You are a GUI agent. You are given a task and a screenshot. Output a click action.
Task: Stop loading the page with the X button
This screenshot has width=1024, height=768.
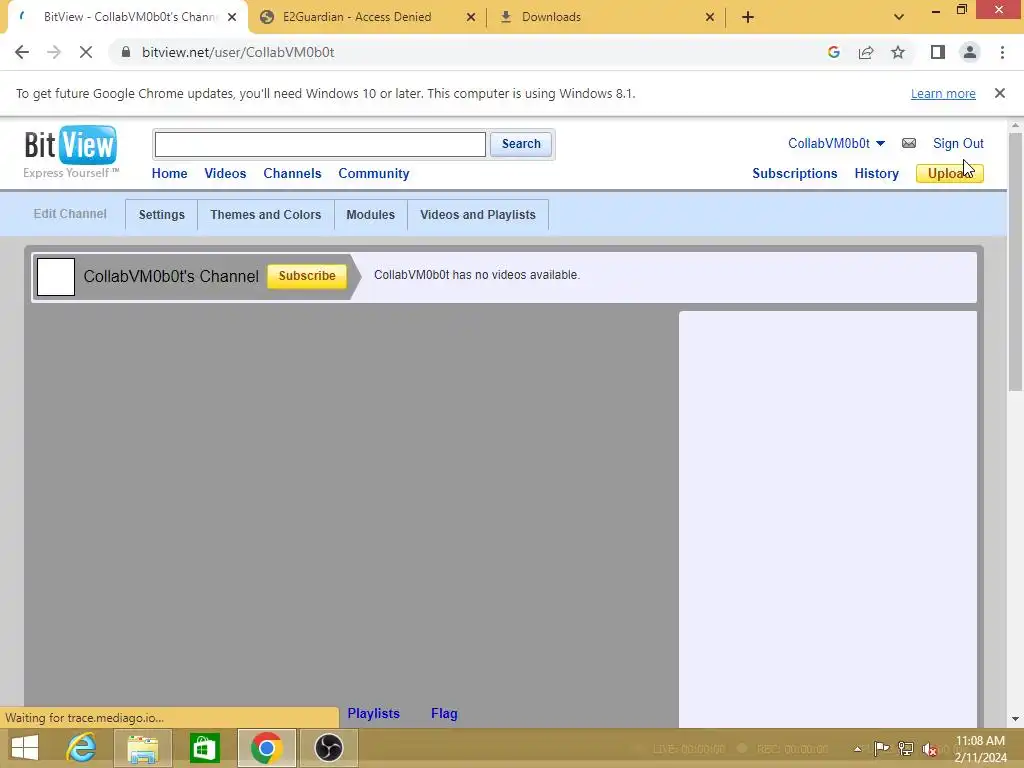tap(86, 52)
